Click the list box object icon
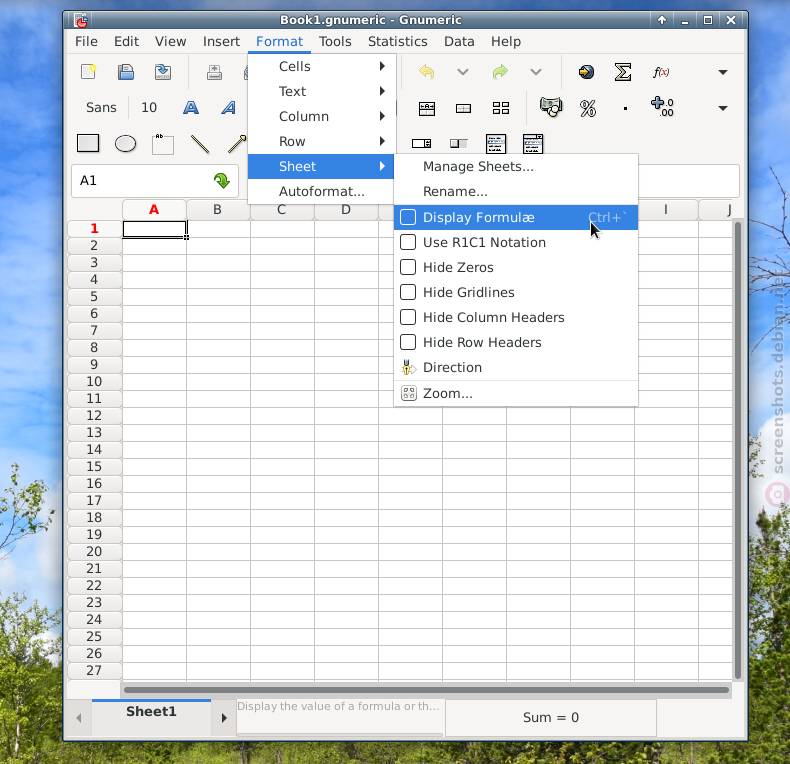This screenshot has height=764, width=790. [x=496, y=144]
